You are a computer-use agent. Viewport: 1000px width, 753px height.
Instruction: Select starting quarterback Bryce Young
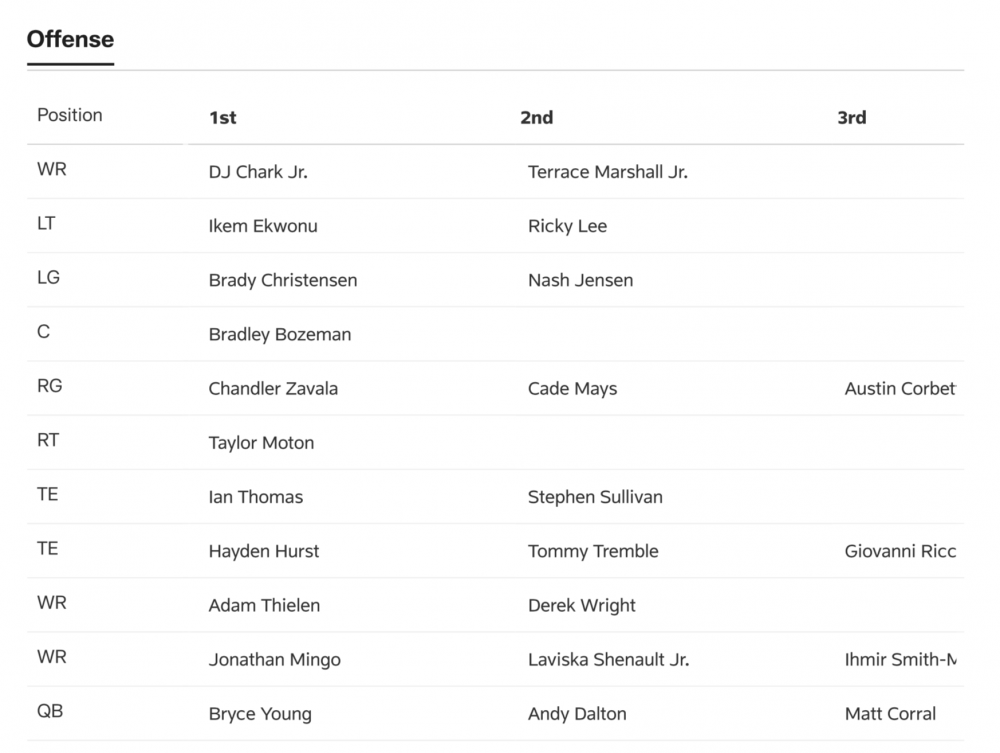click(260, 714)
